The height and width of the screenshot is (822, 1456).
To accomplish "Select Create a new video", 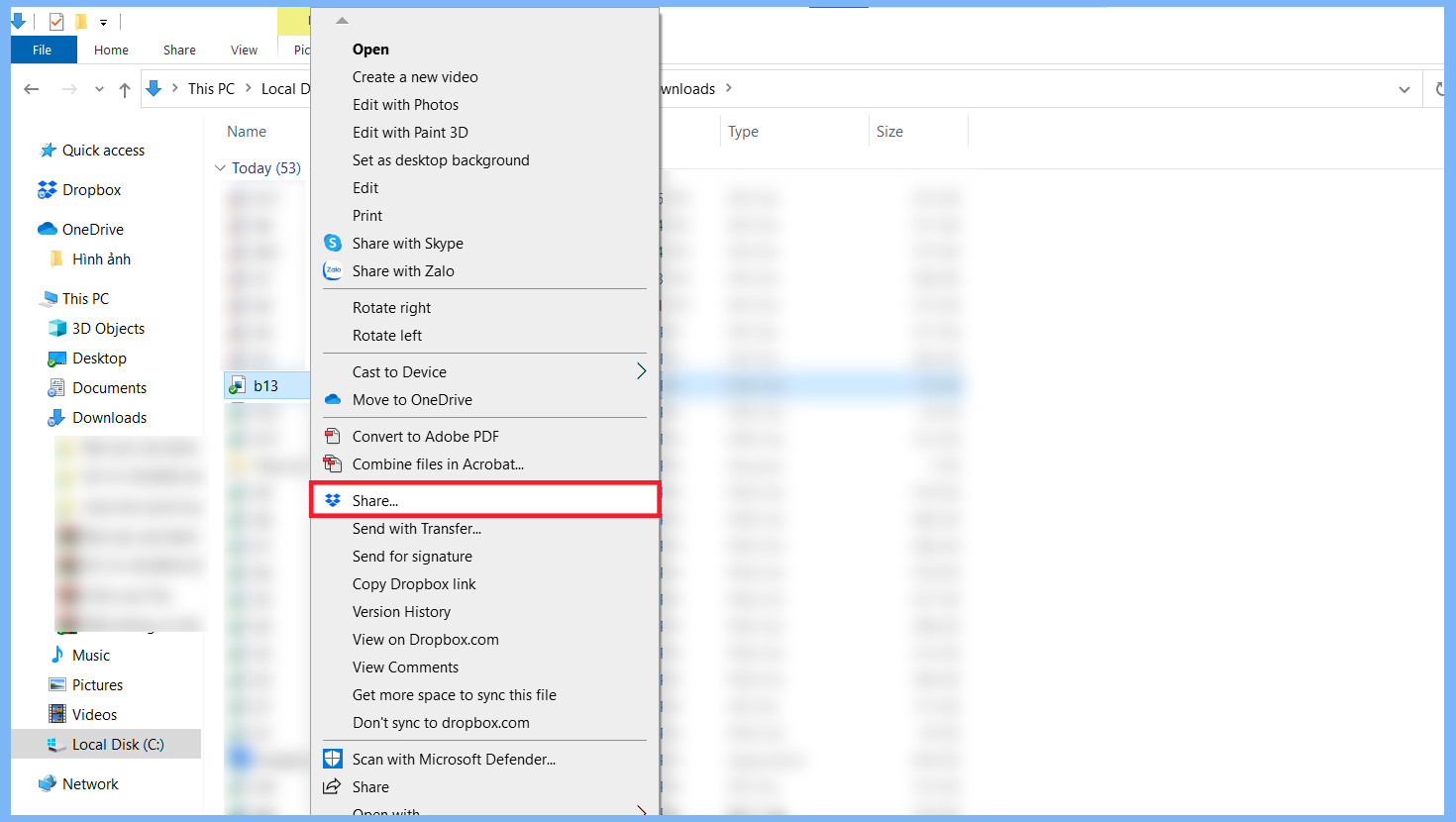I will (x=415, y=76).
